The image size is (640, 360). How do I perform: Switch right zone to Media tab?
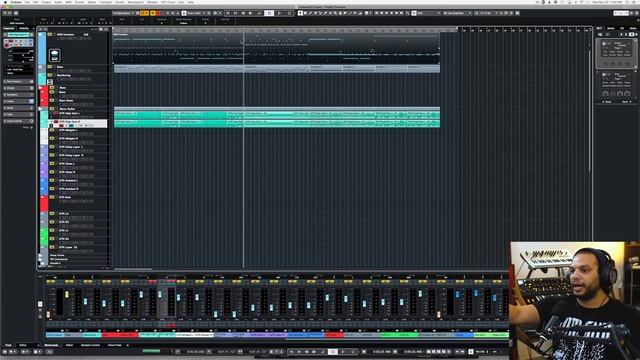(x=611, y=28)
